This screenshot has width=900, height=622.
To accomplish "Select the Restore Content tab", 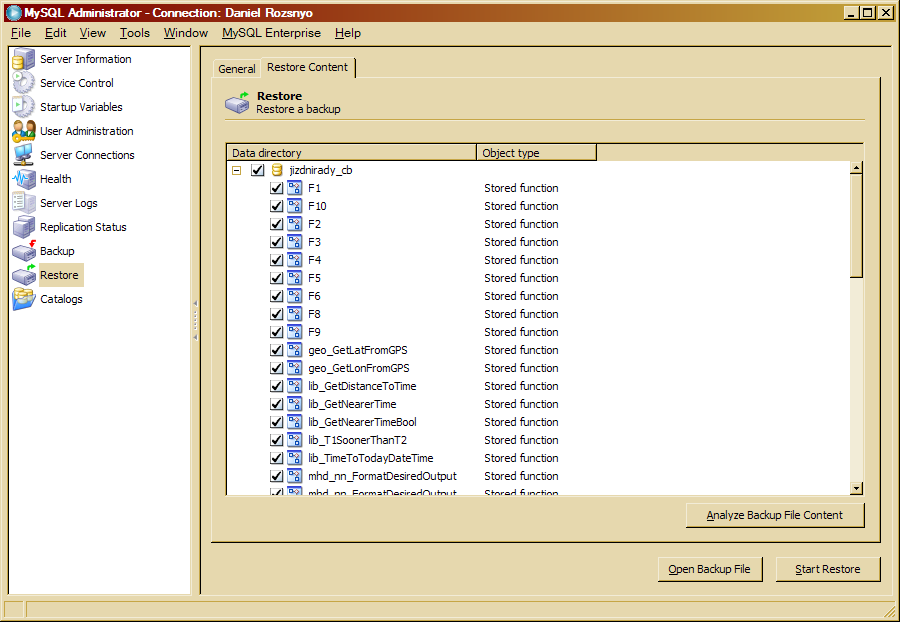I will point(308,67).
